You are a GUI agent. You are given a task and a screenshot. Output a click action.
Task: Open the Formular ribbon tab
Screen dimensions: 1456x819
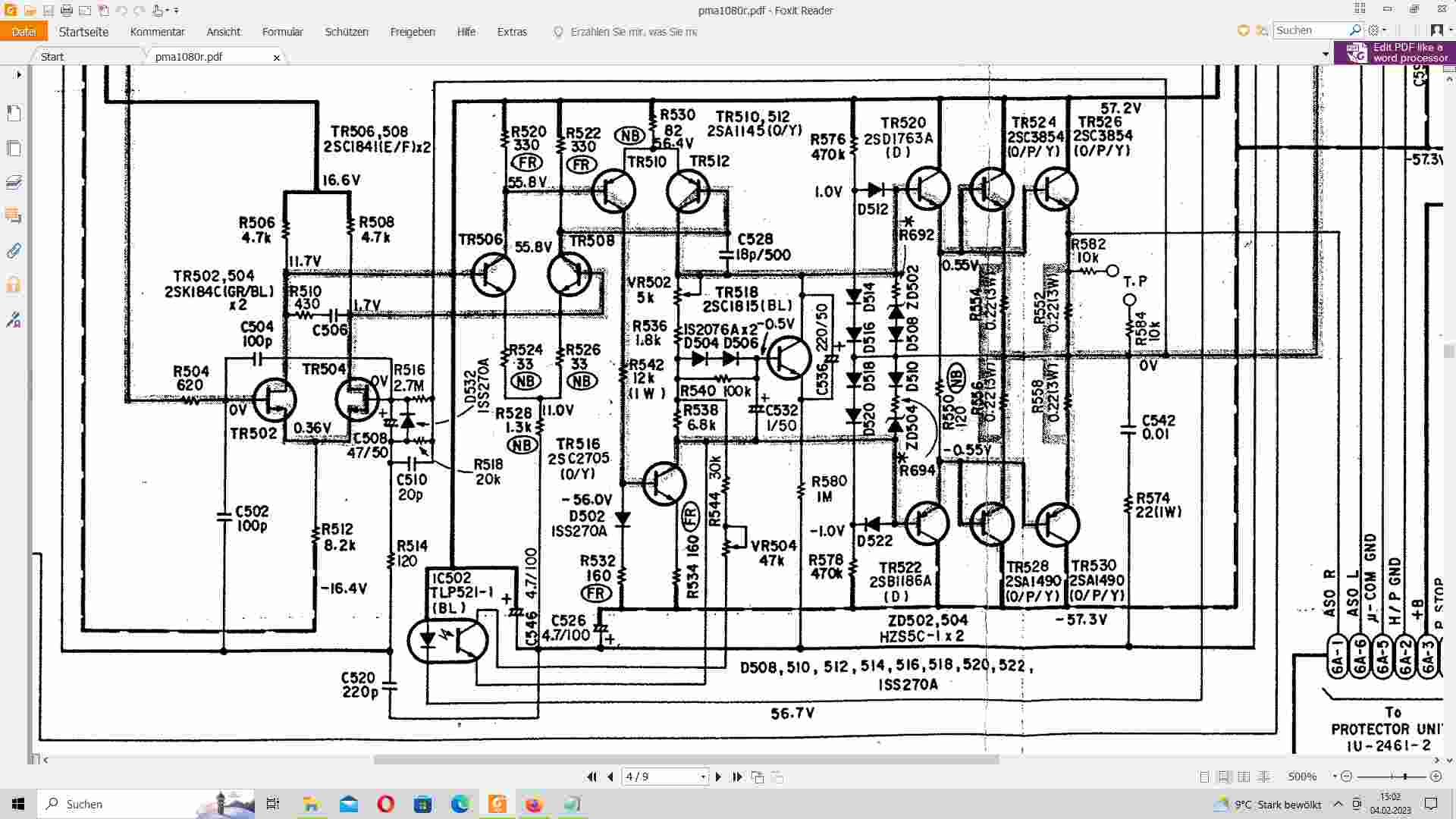coord(282,32)
